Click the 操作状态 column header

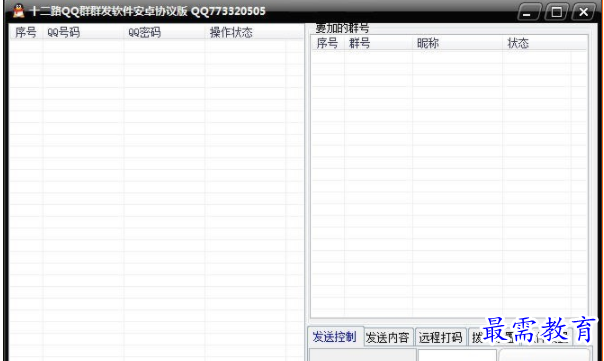click(x=245, y=32)
